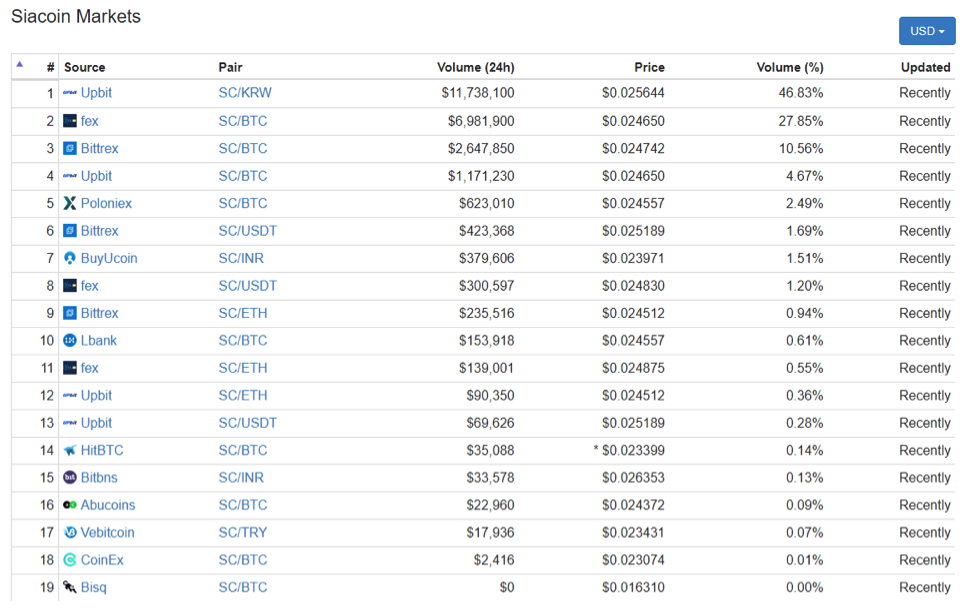This screenshot has height=611, width=975.
Task: Click the Vebitcoin logo icon
Action: tap(70, 532)
